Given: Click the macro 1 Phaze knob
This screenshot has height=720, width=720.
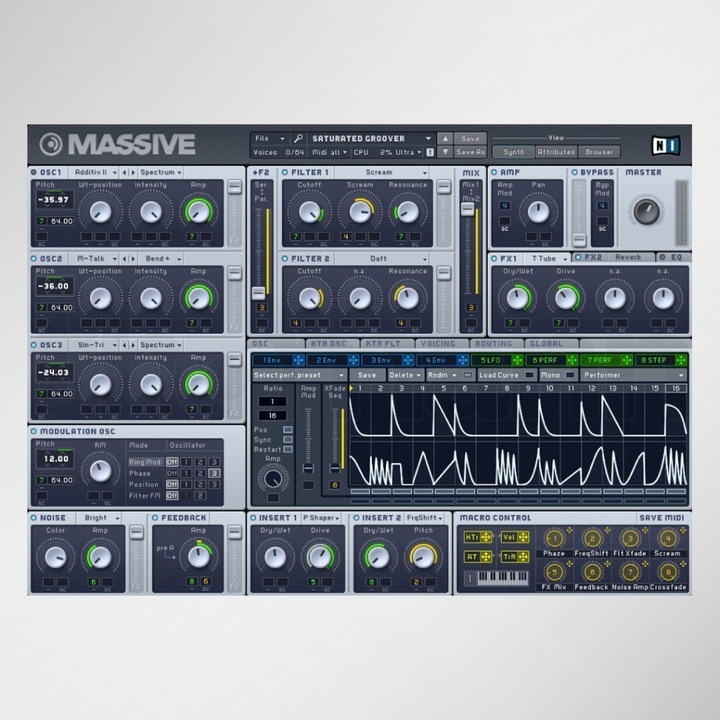Looking at the screenshot, I should click(x=554, y=539).
